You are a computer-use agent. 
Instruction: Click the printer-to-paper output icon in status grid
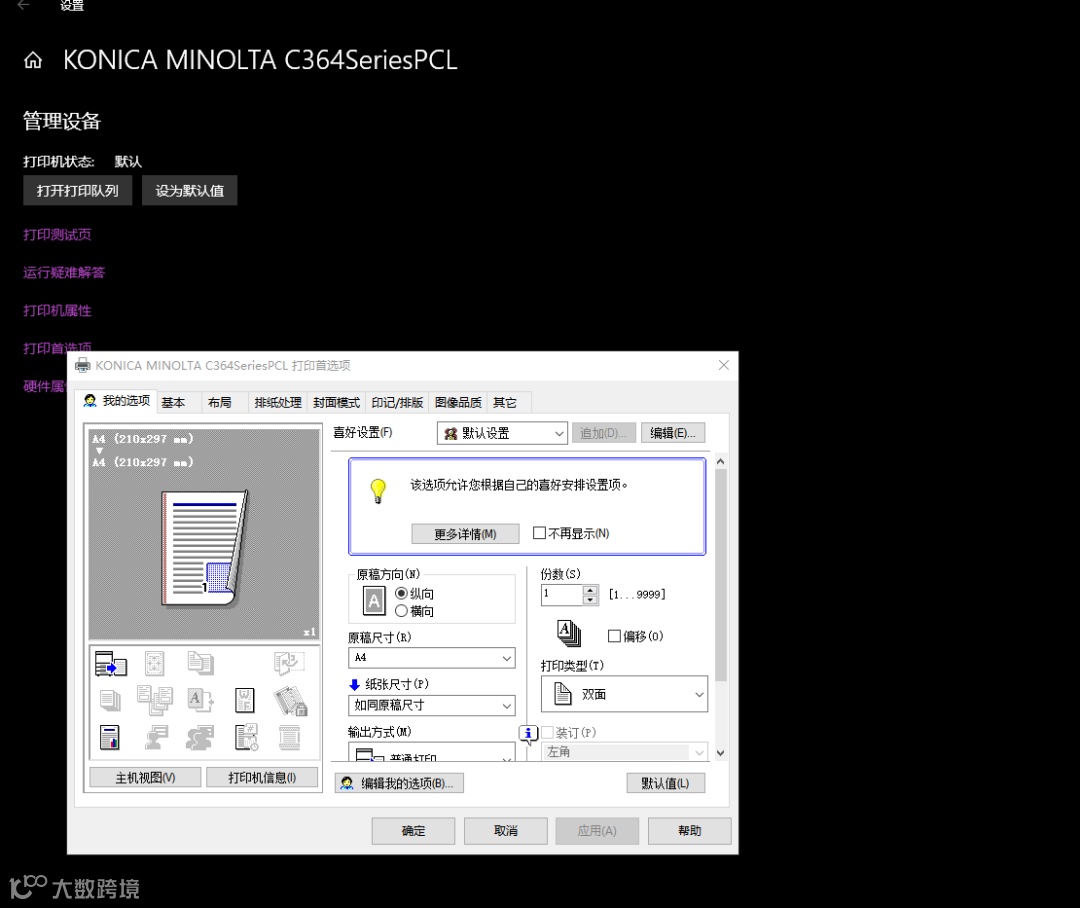[x=110, y=663]
